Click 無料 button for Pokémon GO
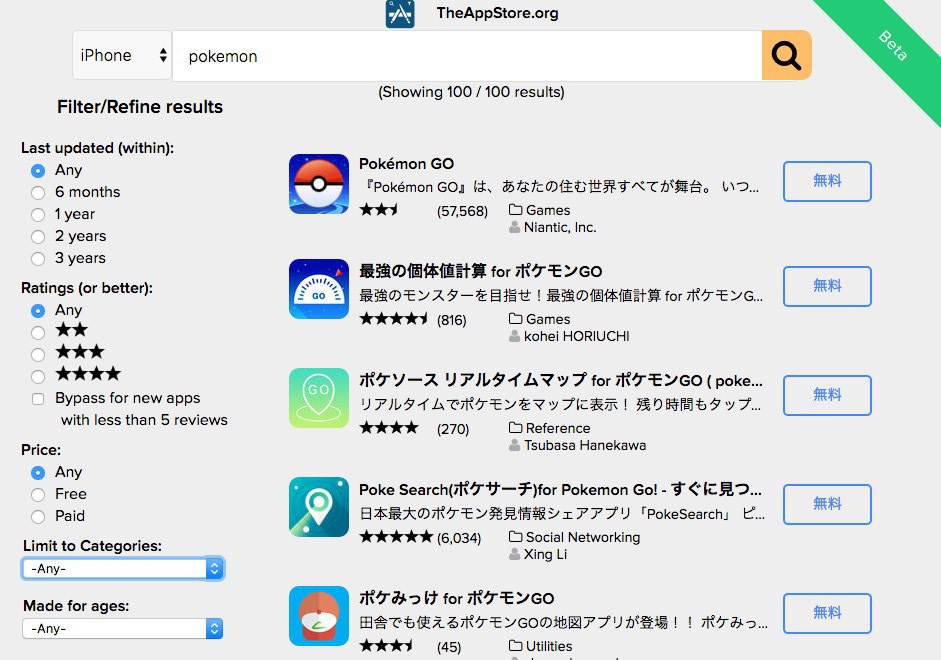This screenshot has width=941, height=660. (827, 181)
